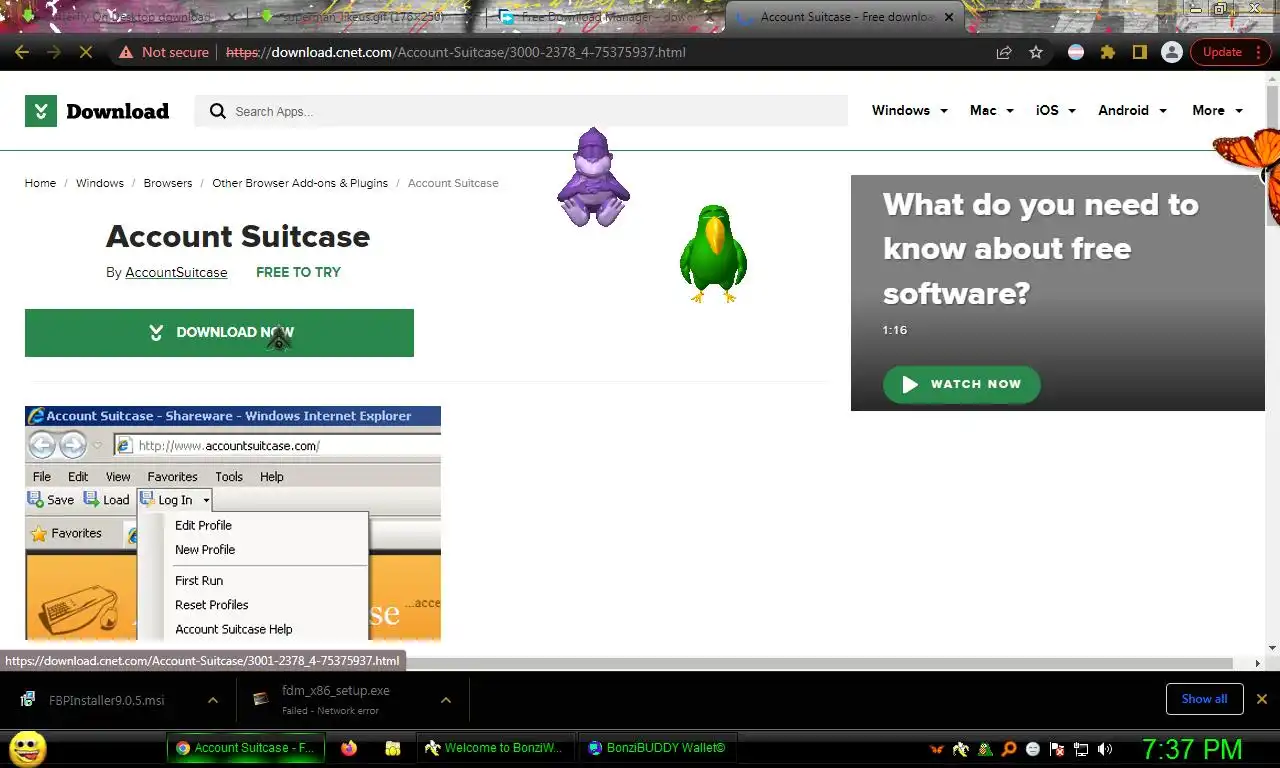Click the browser back arrow

point(22,52)
